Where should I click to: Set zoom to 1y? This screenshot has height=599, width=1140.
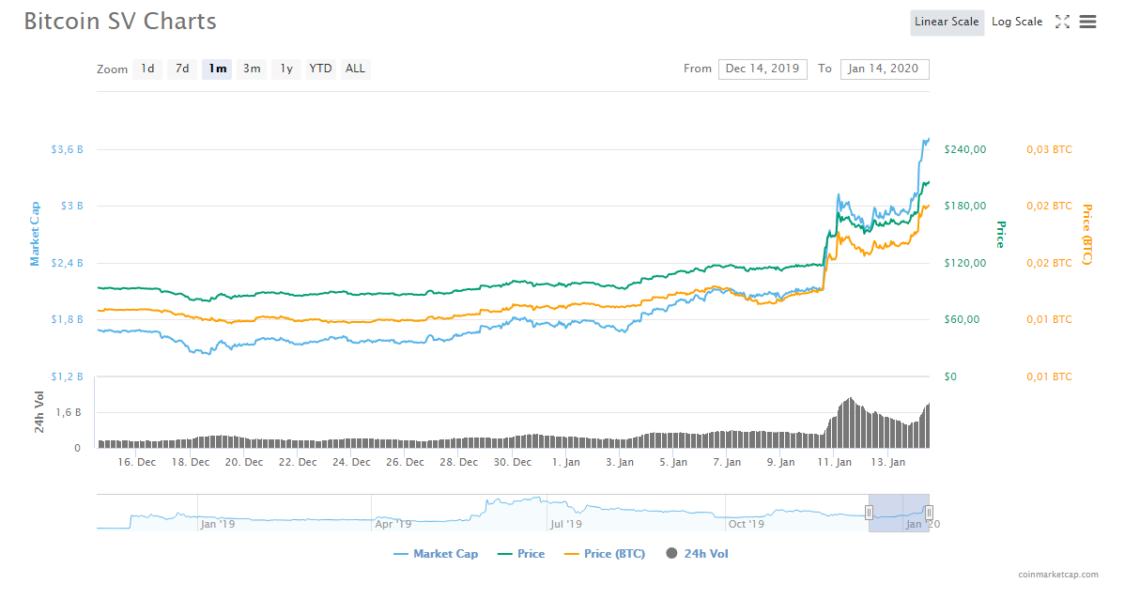286,69
